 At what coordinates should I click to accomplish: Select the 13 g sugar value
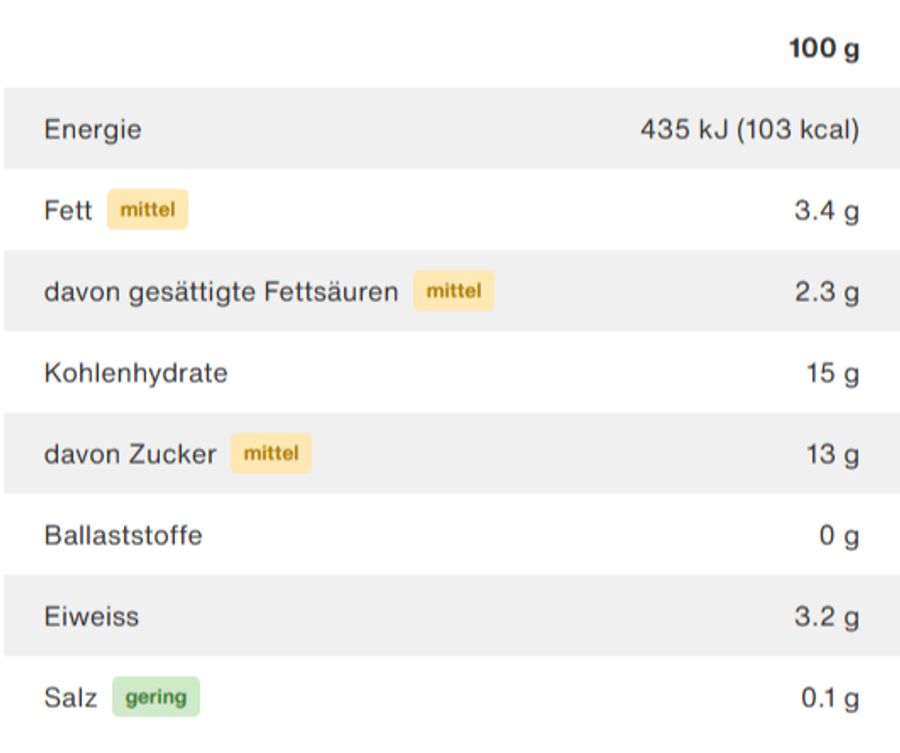pyautogui.click(x=832, y=454)
